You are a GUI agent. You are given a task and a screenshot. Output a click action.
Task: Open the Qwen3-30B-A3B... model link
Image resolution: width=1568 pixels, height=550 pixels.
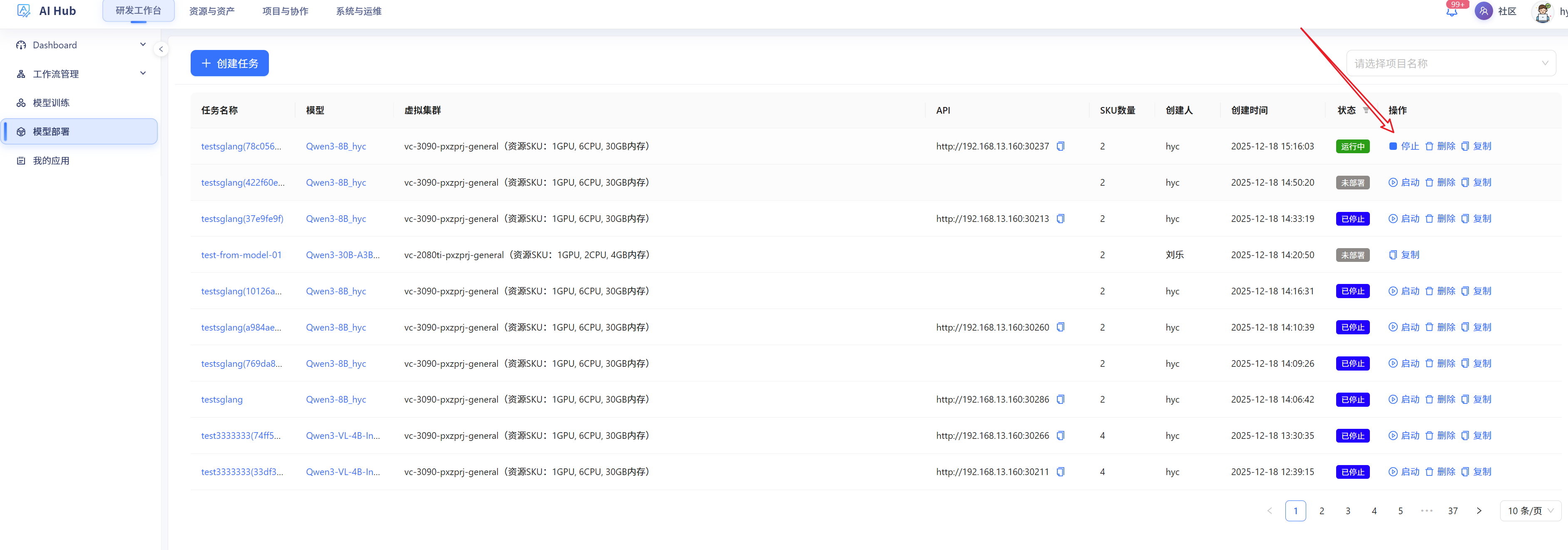click(x=343, y=255)
